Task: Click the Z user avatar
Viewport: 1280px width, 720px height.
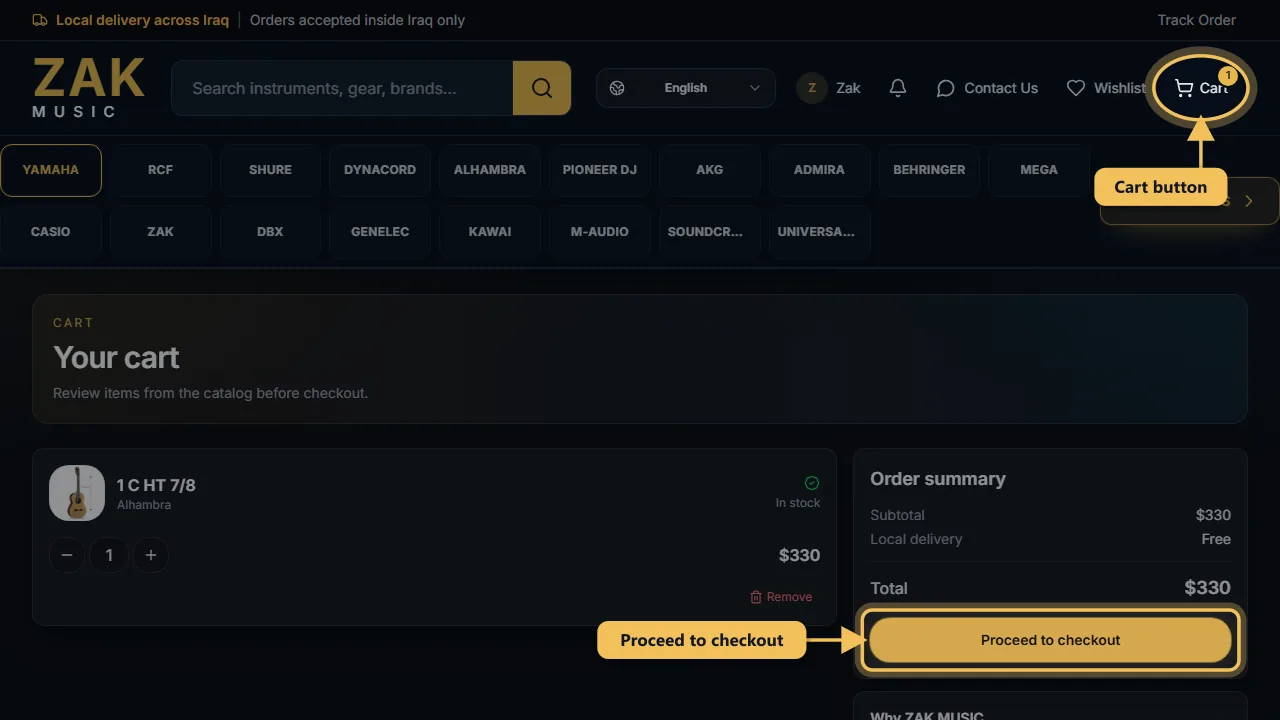Action: (812, 88)
